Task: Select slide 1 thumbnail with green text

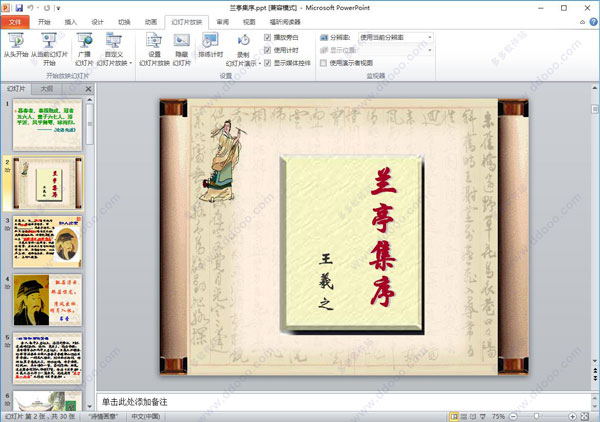Action: [47, 125]
